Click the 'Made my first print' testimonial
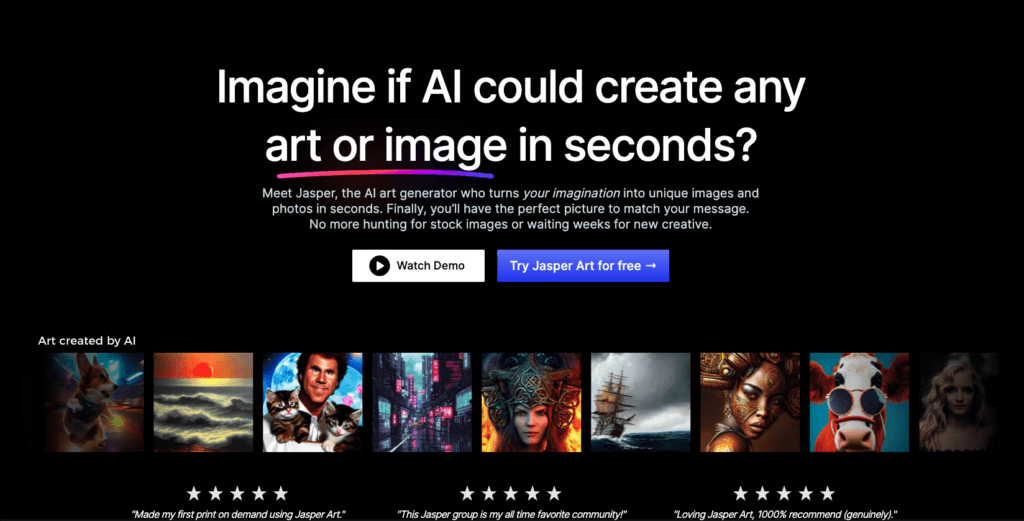This screenshot has width=1024, height=521. tap(238, 514)
